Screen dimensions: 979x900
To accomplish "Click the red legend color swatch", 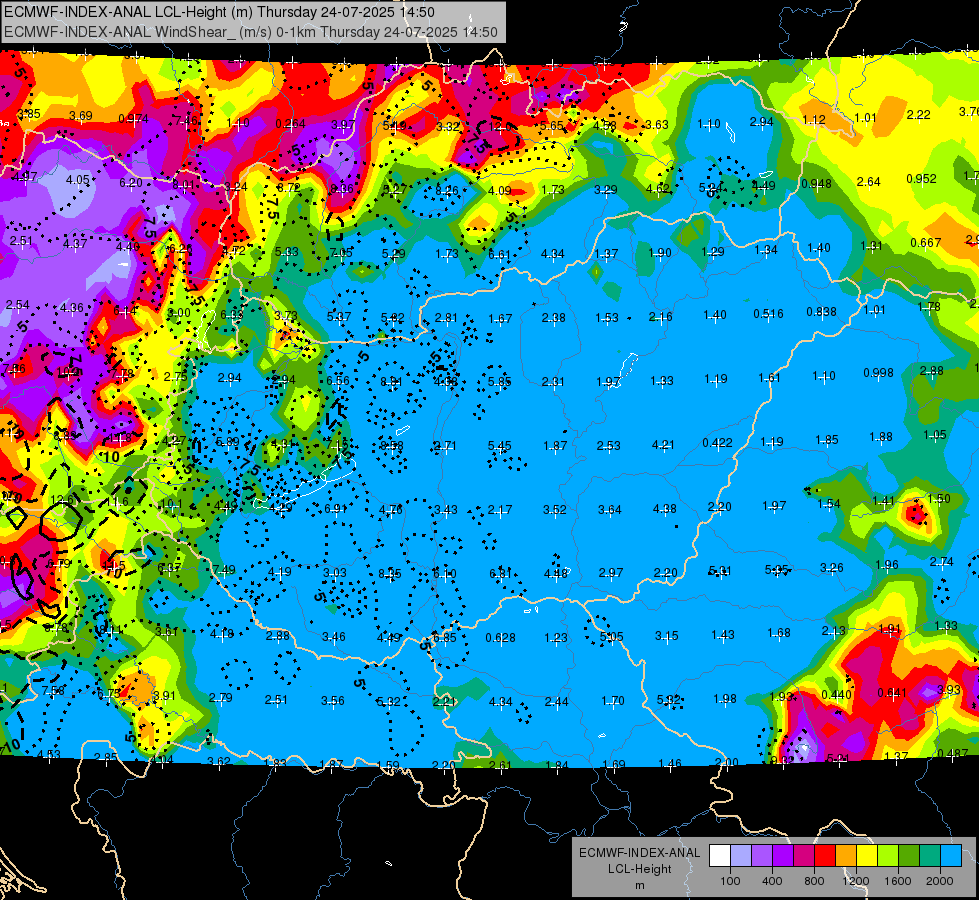I will (x=825, y=856).
